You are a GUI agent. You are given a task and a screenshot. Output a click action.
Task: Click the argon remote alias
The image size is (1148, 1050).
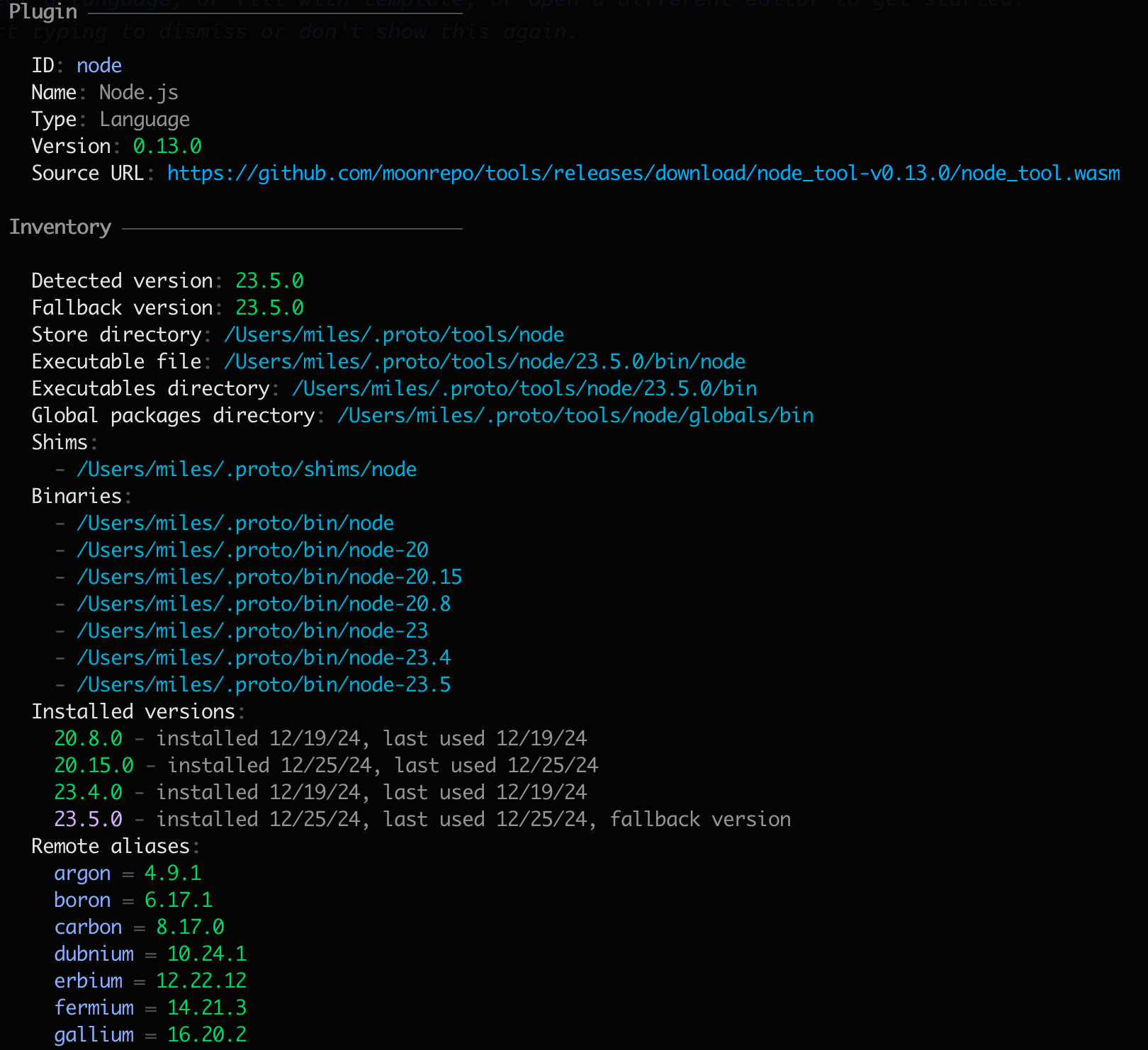82,874
